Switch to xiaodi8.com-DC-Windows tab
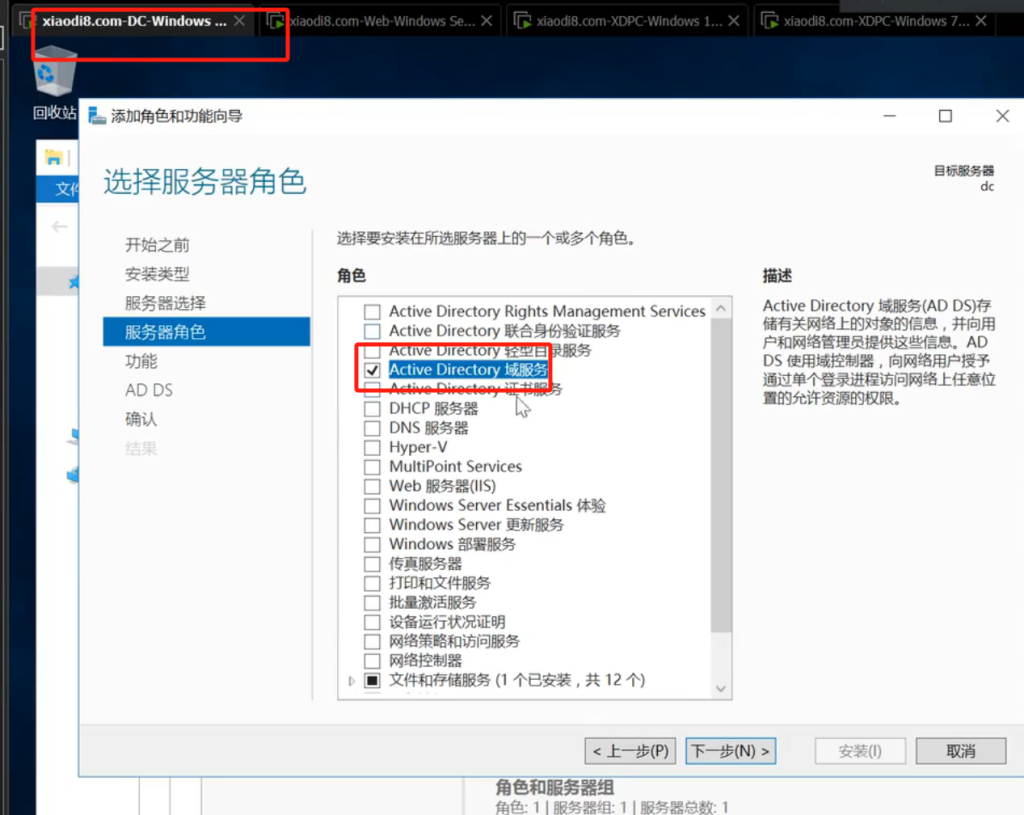Screen dimensions: 1024x815 click(x=134, y=21)
